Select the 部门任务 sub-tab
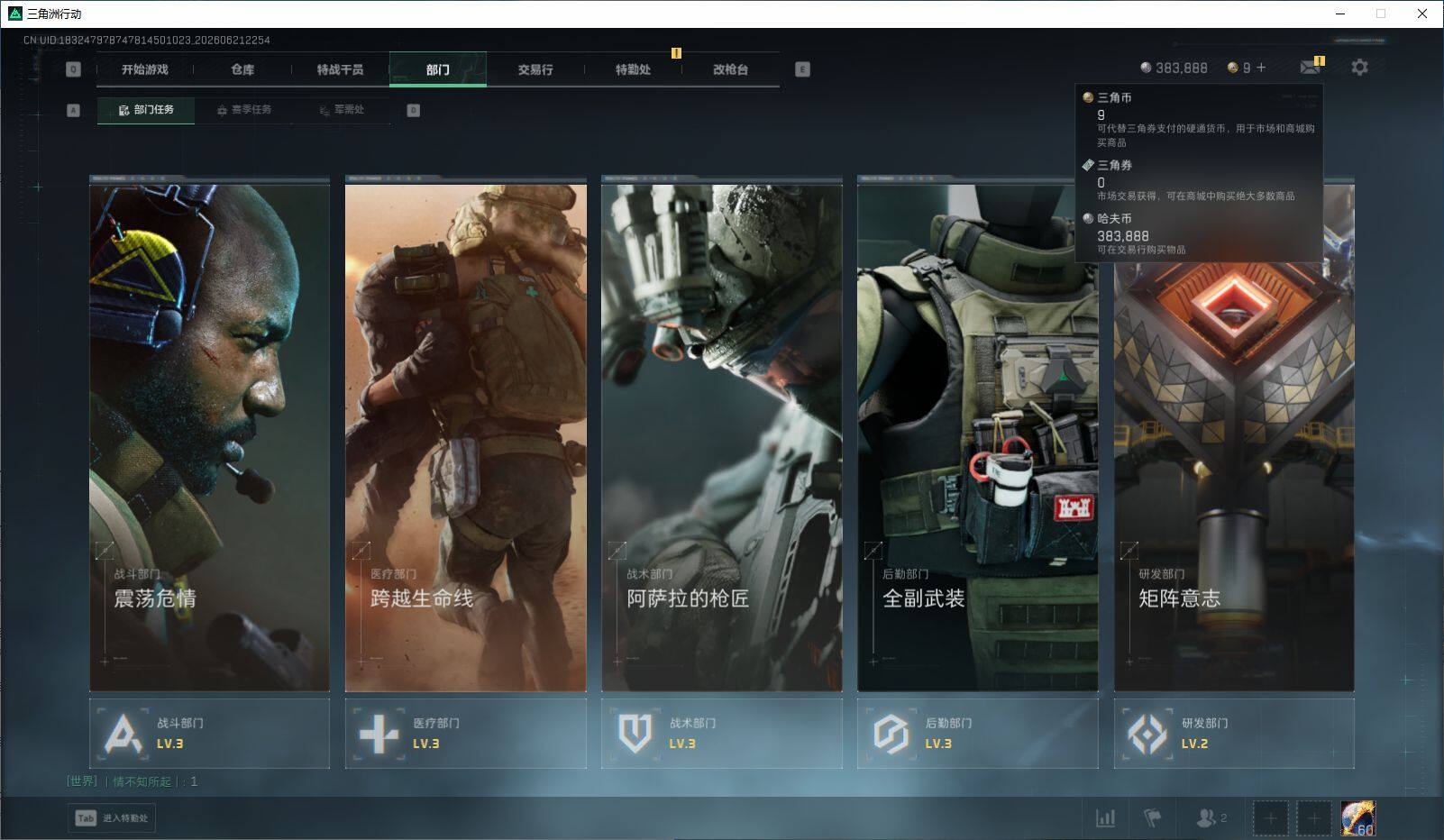 [146, 110]
